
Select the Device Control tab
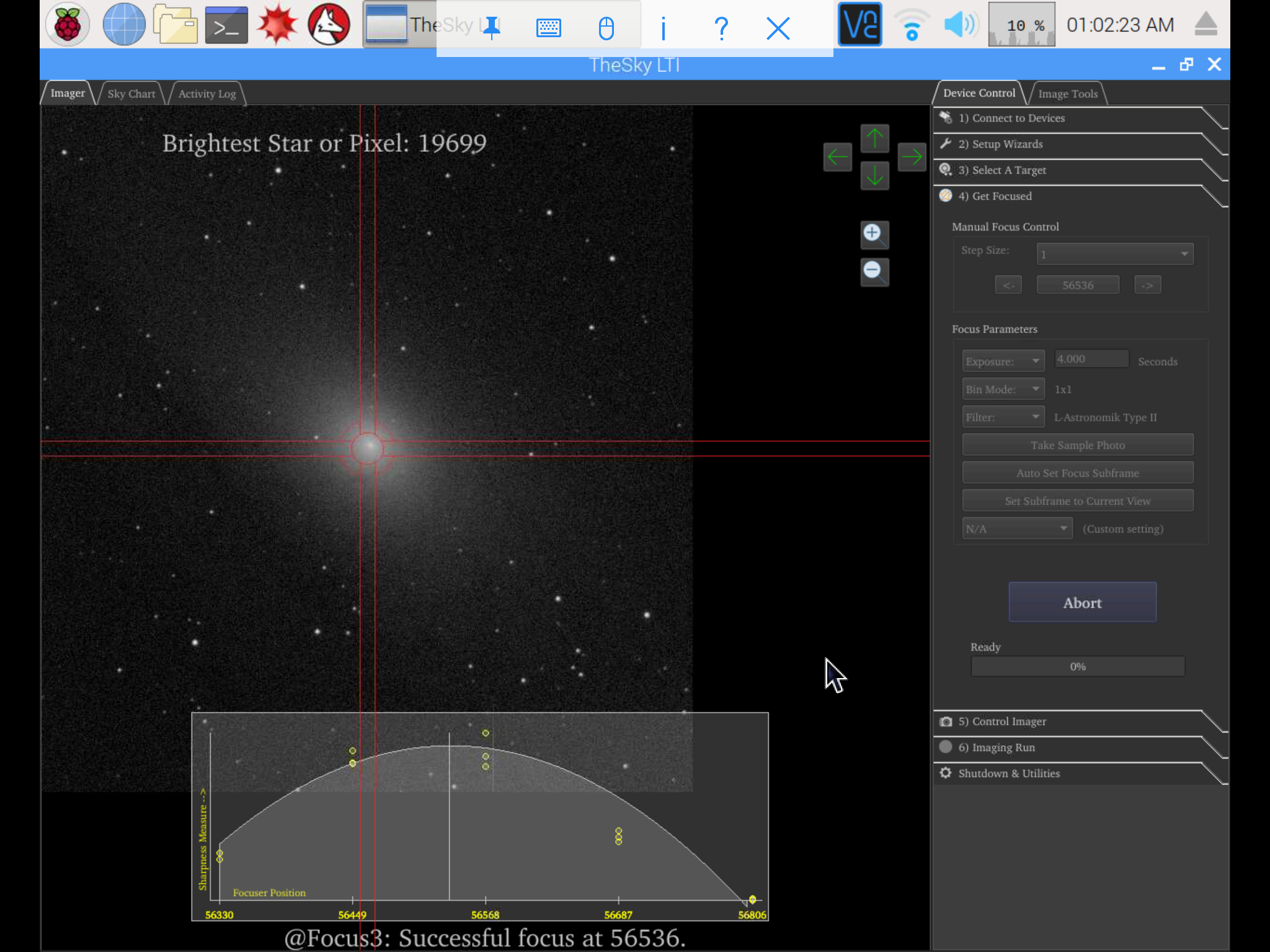(x=979, y=93)
